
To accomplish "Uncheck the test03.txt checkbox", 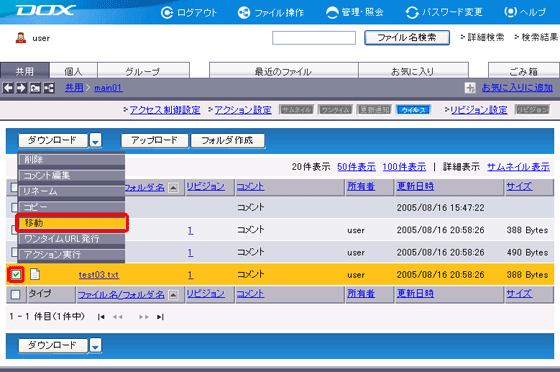I will (x=15, y=274).
